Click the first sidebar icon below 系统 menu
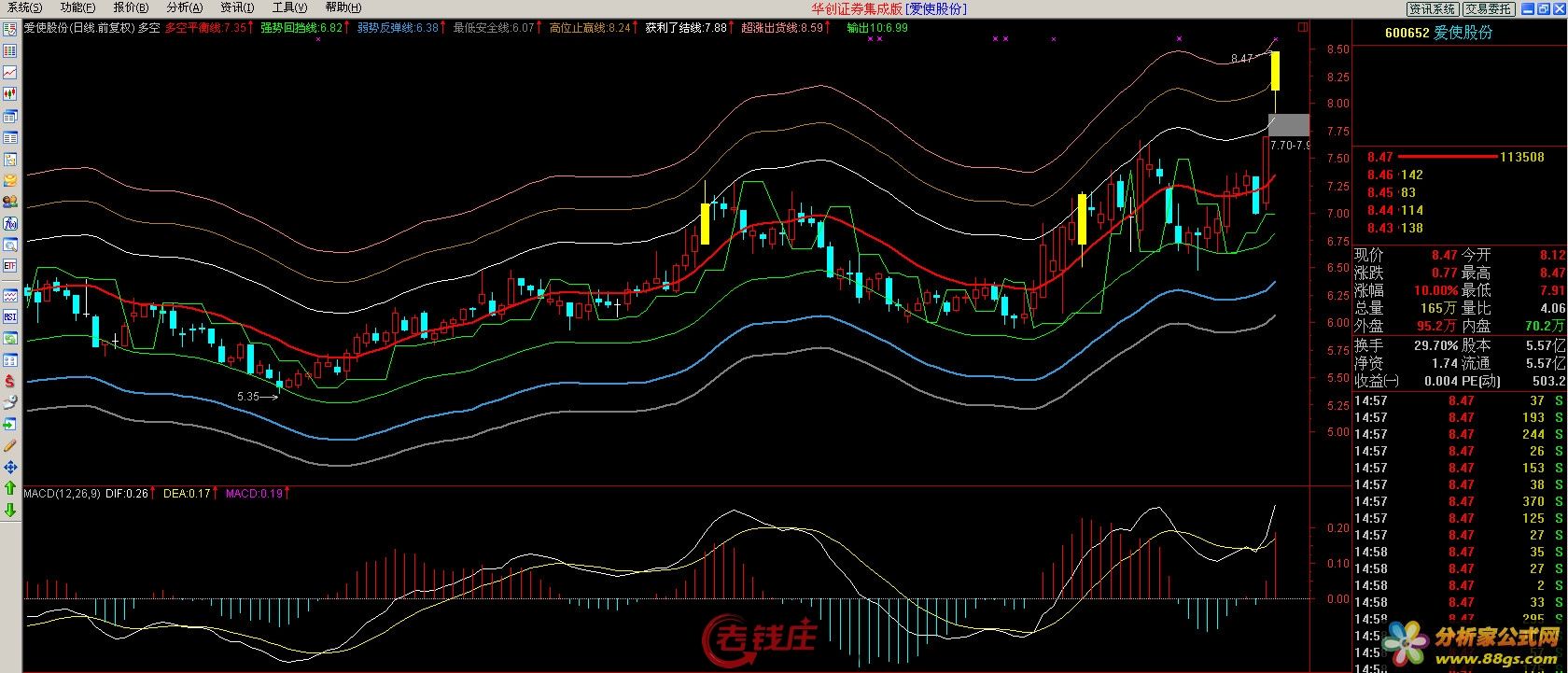The height and width of the screenshot is (673, 1568). pos(10,29)
